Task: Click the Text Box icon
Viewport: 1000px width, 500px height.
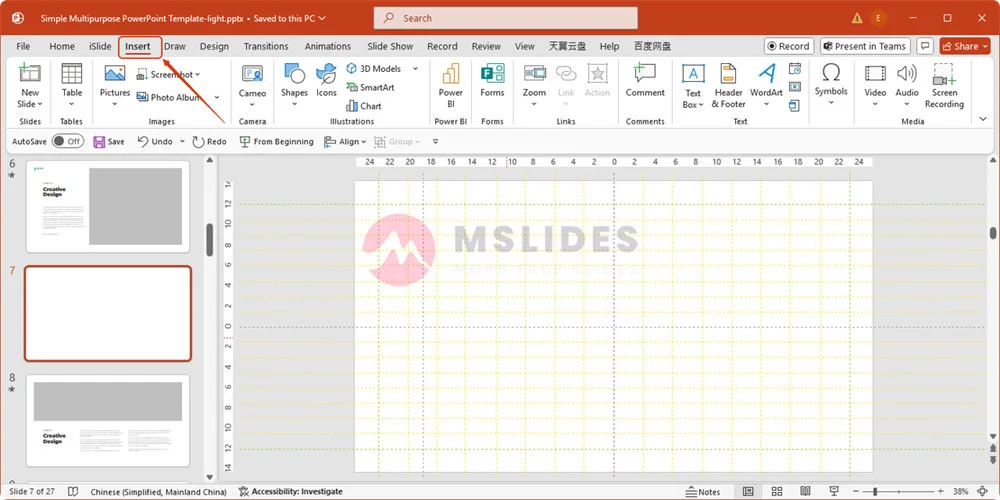Action: [x=693, y=73]
